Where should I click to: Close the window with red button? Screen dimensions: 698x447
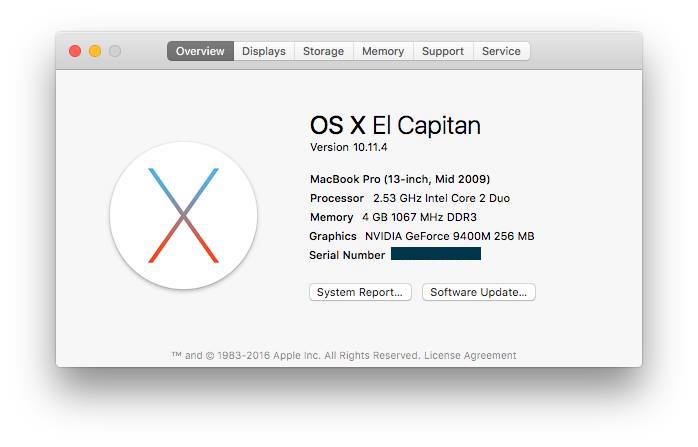coord(75,51)
